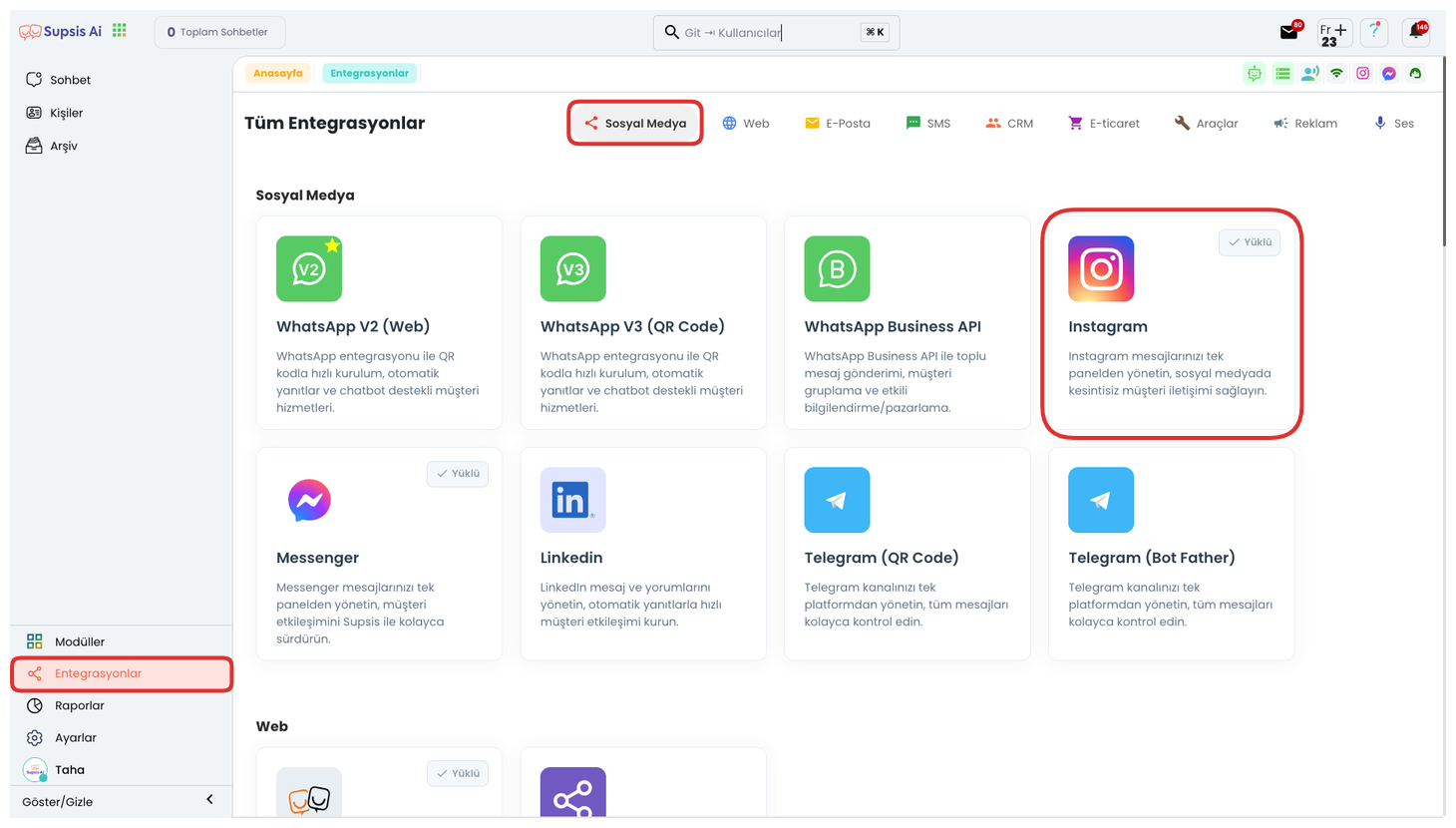Click the LinkedIn card logo
Viewport: 1456px width, 828px height.
pyautogui.click(x=573, y=500)
